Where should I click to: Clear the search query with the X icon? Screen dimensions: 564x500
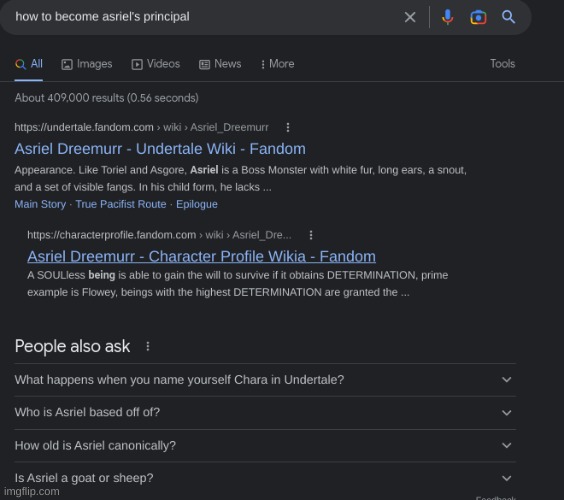pos(410,17)
